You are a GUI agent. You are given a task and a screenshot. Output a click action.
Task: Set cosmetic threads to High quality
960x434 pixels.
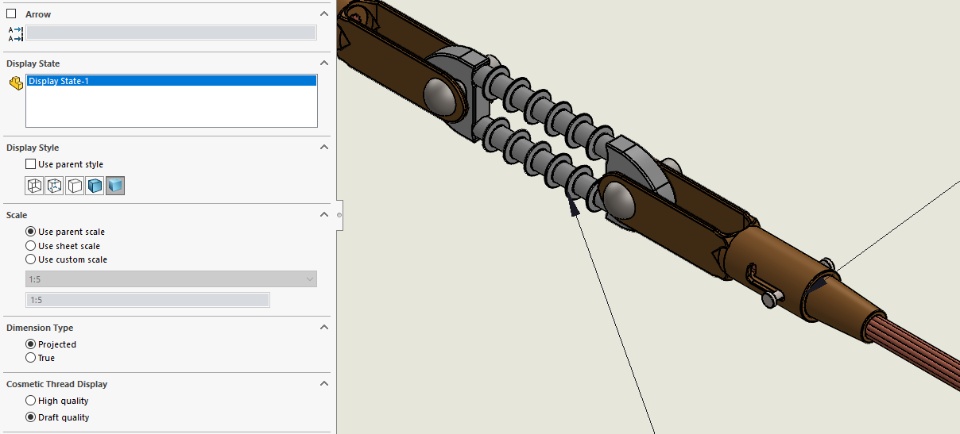click(31, 400)
